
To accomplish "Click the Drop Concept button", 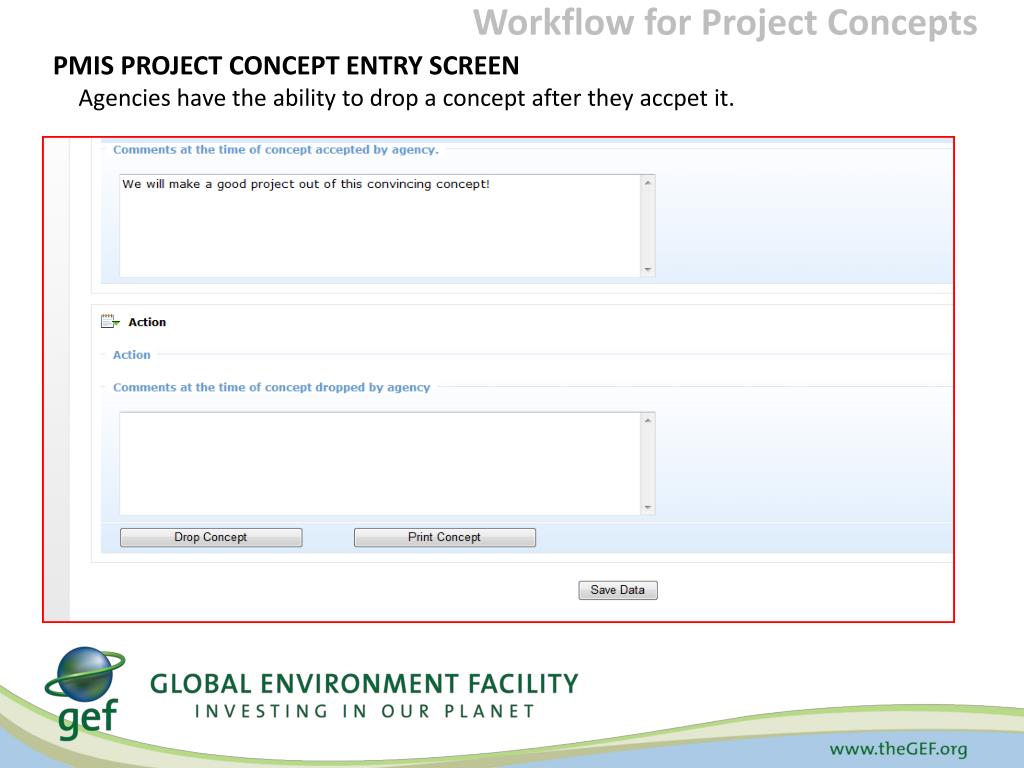I will (211, 537).
